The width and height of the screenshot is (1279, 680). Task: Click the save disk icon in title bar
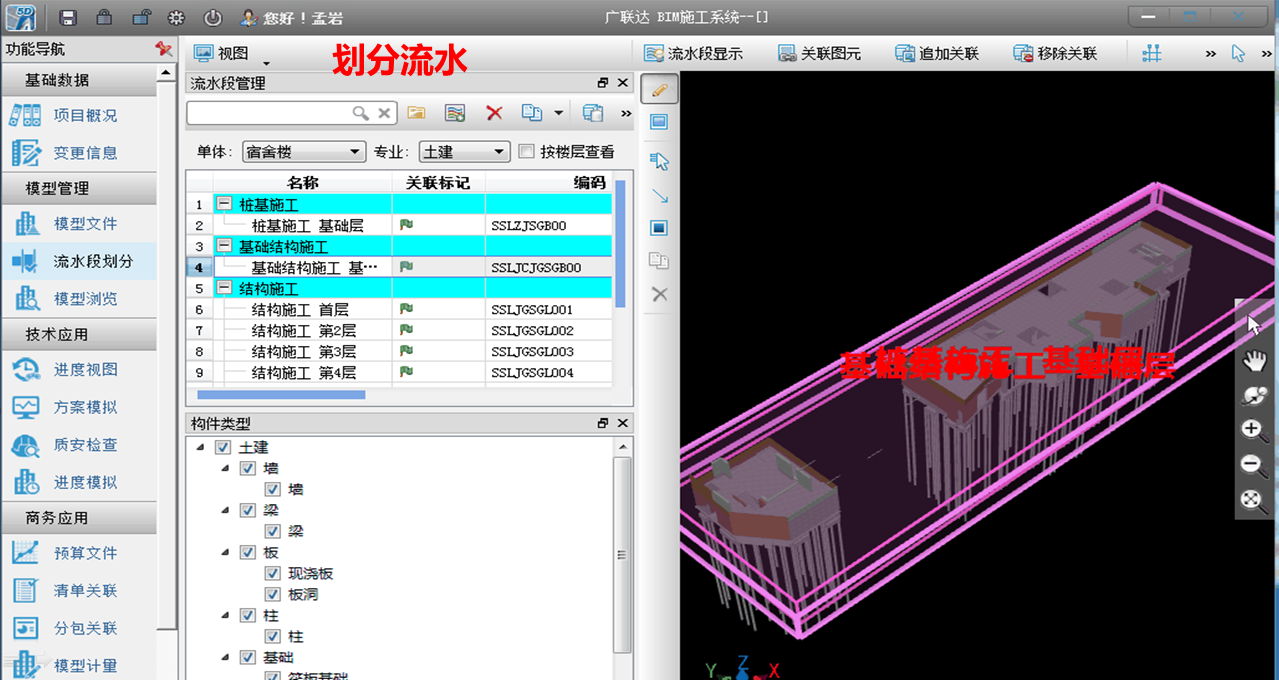click(68, 18)
